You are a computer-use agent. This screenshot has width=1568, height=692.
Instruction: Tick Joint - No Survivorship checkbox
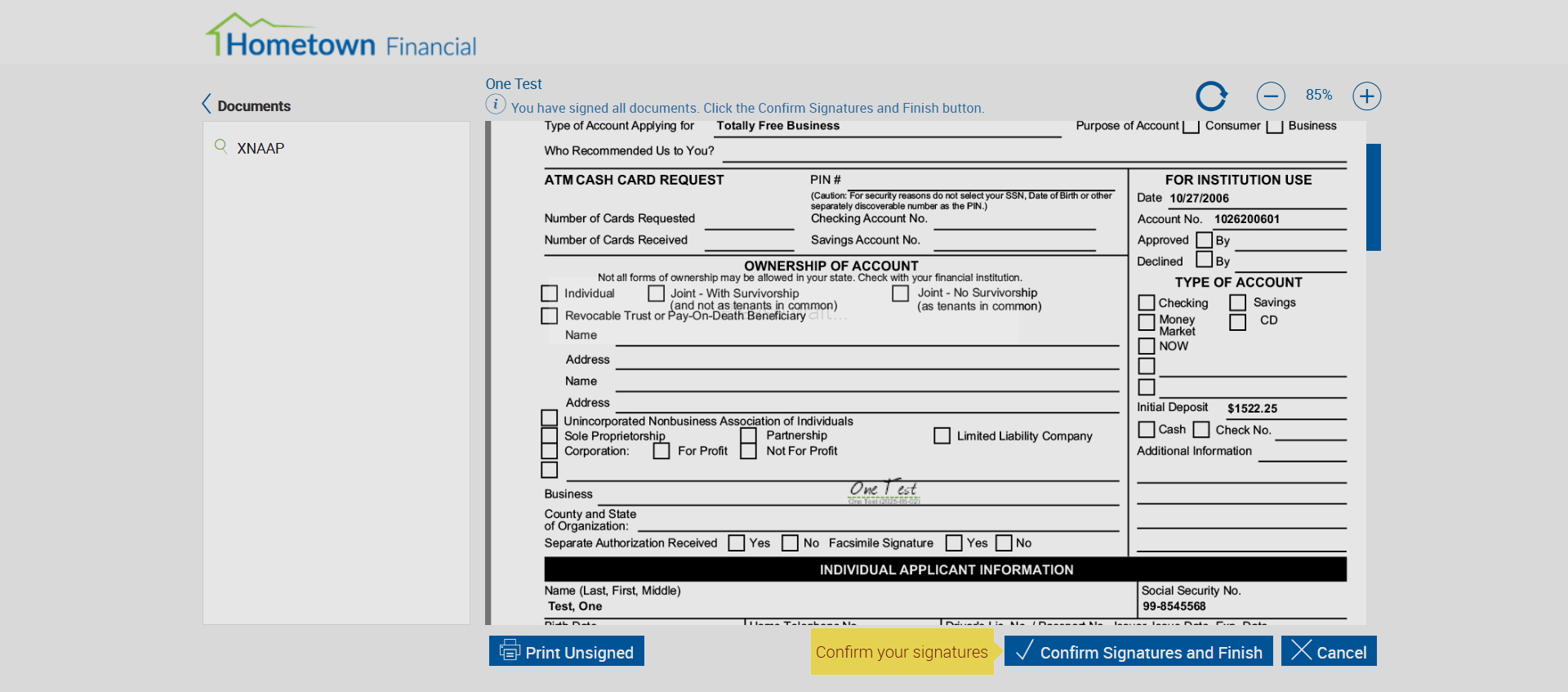coord(901,293)
